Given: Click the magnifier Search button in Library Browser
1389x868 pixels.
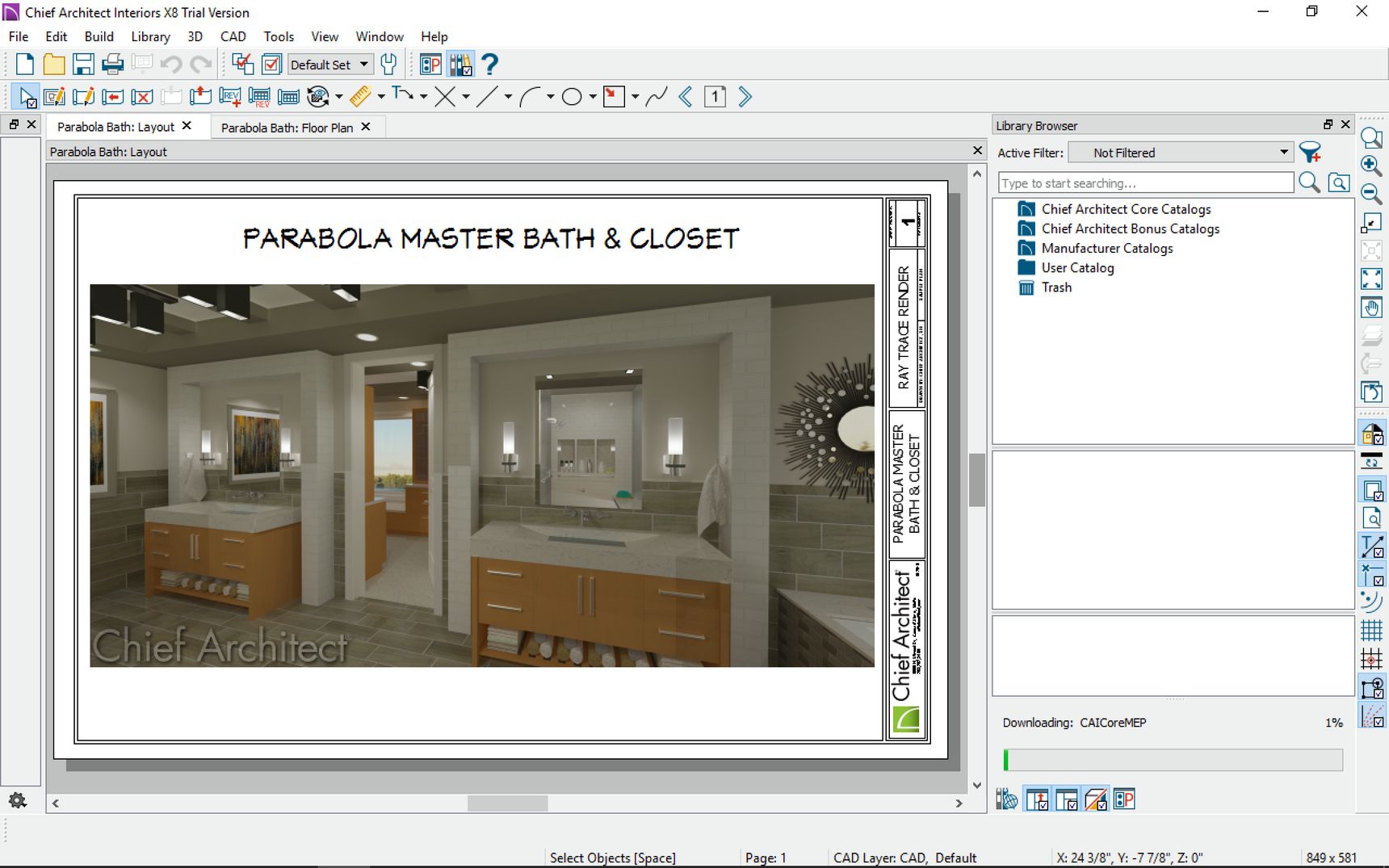Looking at the screenshot, I should pos(1310,183).
